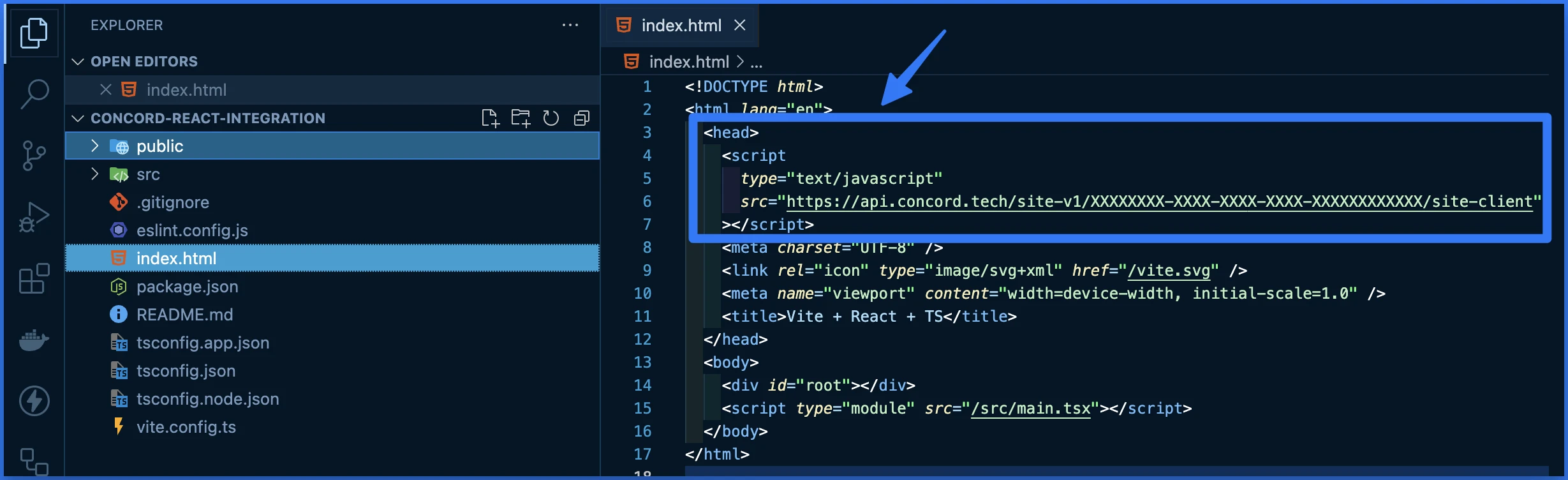Open the Extensions view
Screen dimensions: 1568x480
(x=34, y=278)
